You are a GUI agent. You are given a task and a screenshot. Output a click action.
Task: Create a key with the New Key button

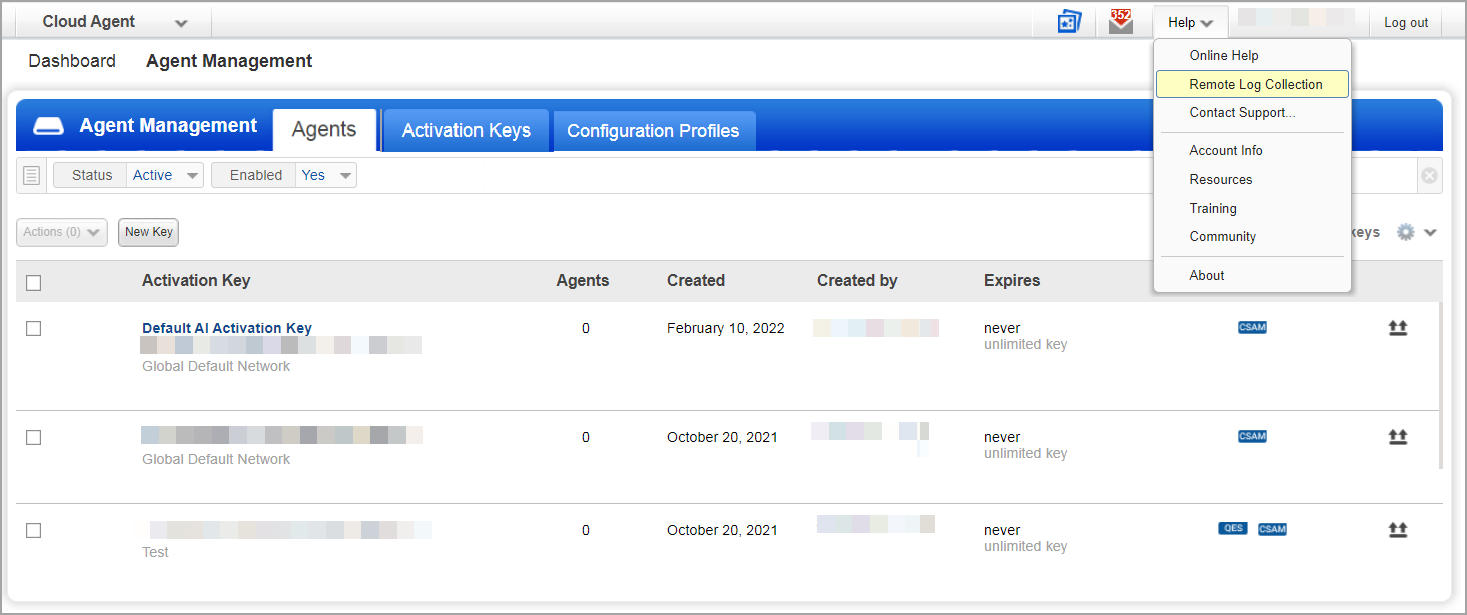[148, 232]
